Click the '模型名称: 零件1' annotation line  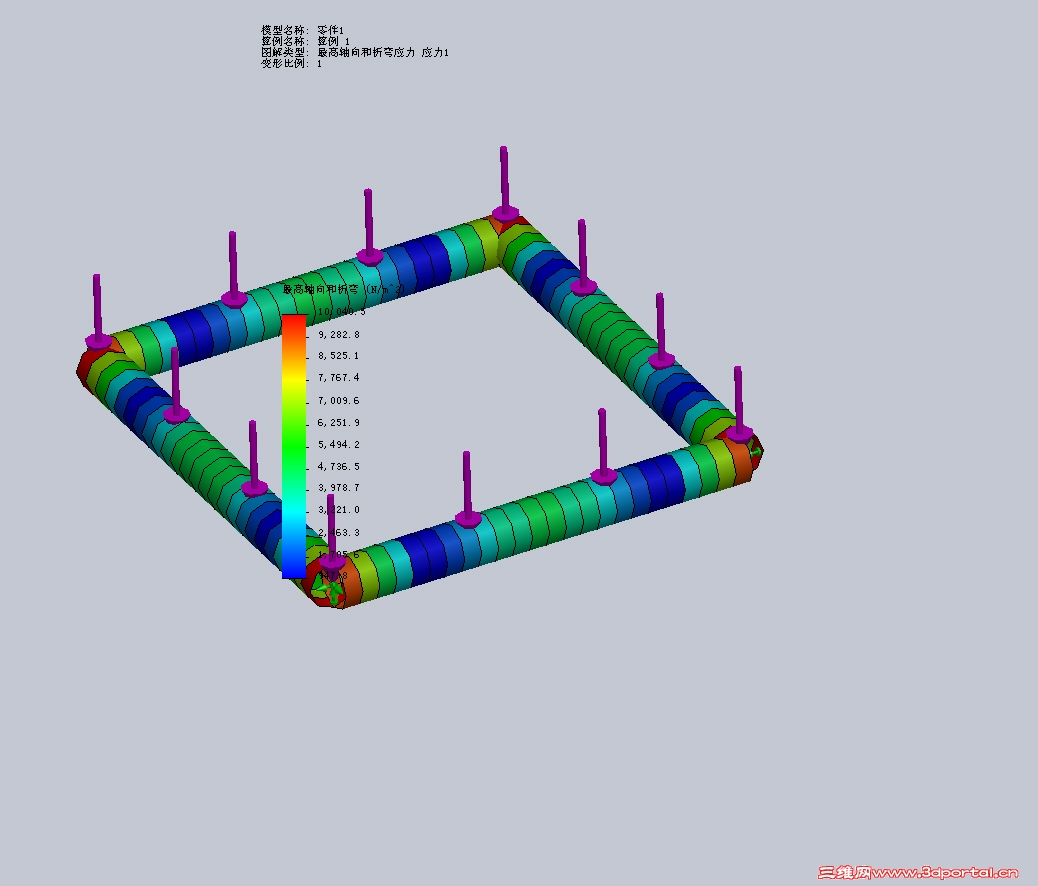(303, 30)
